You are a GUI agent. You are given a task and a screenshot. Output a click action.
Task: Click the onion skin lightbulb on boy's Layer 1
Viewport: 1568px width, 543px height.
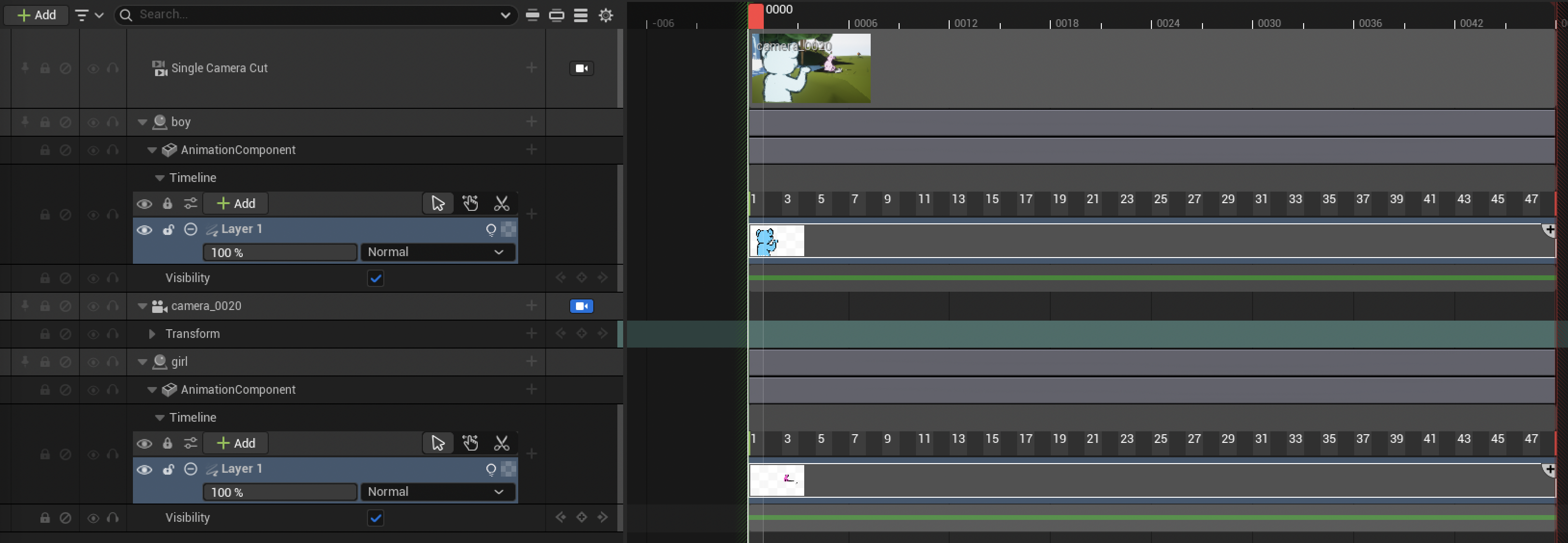click(491, 230)
